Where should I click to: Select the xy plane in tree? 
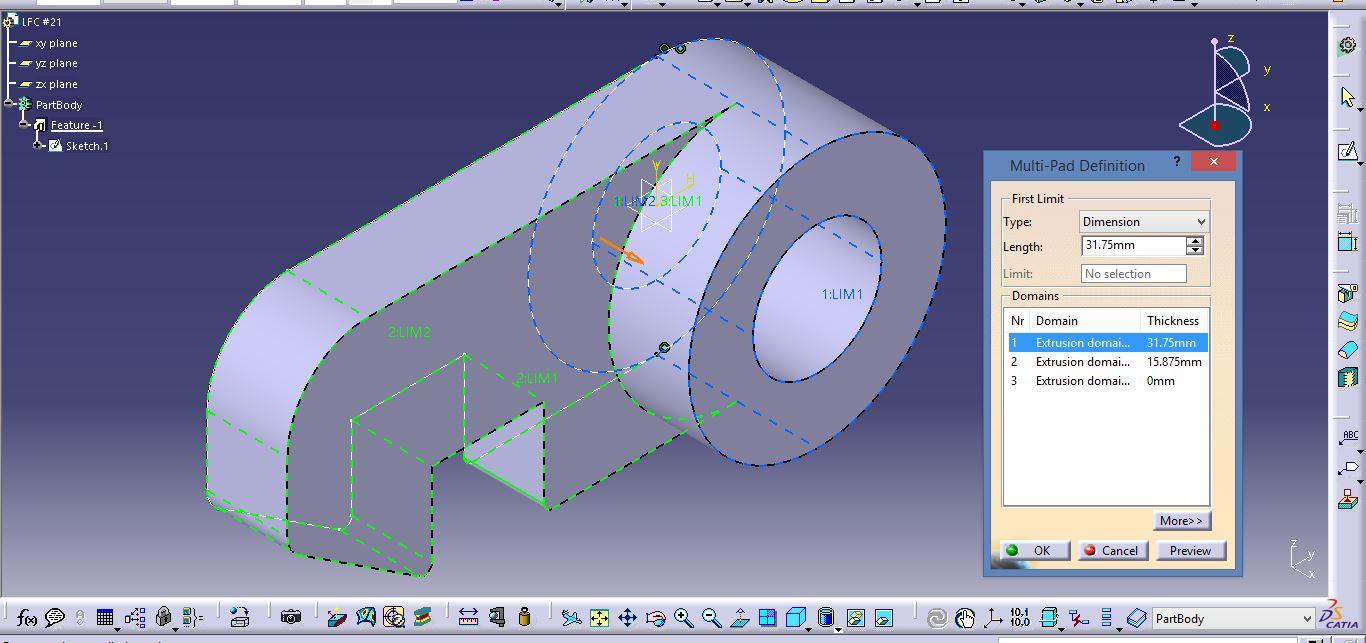56,43
